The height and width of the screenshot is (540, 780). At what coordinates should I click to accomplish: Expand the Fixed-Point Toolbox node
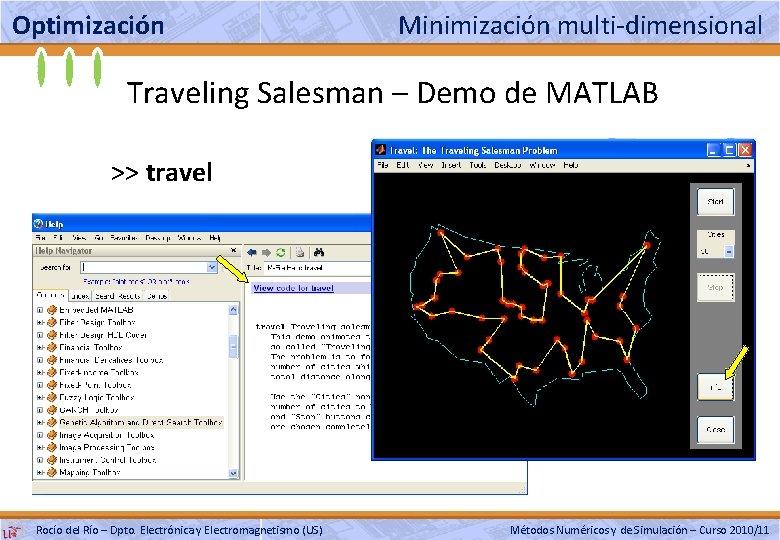40,384
